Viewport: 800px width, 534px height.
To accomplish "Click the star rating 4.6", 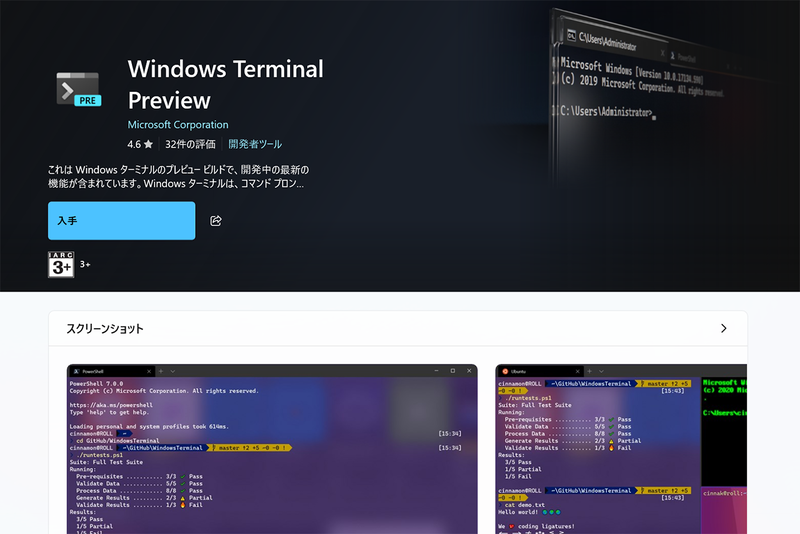I will pyautogui.click(x=140, y=144).
